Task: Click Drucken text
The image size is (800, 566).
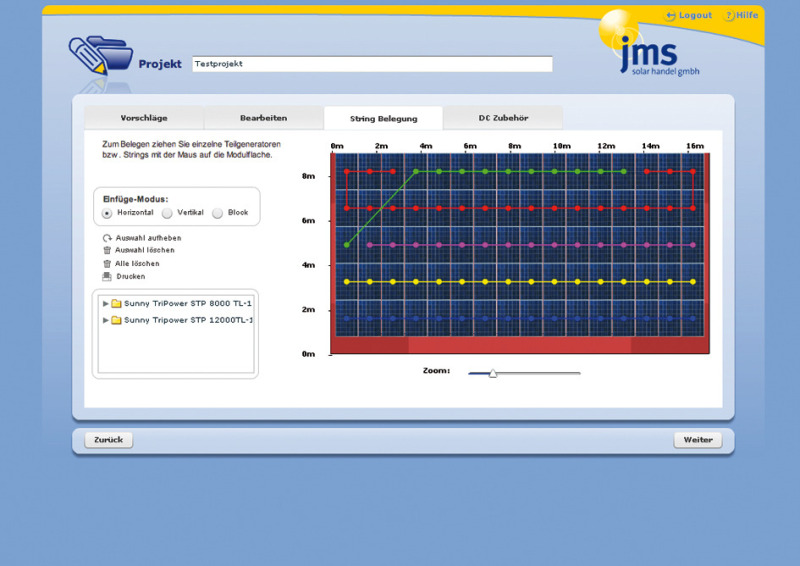Action: [131, 276]
